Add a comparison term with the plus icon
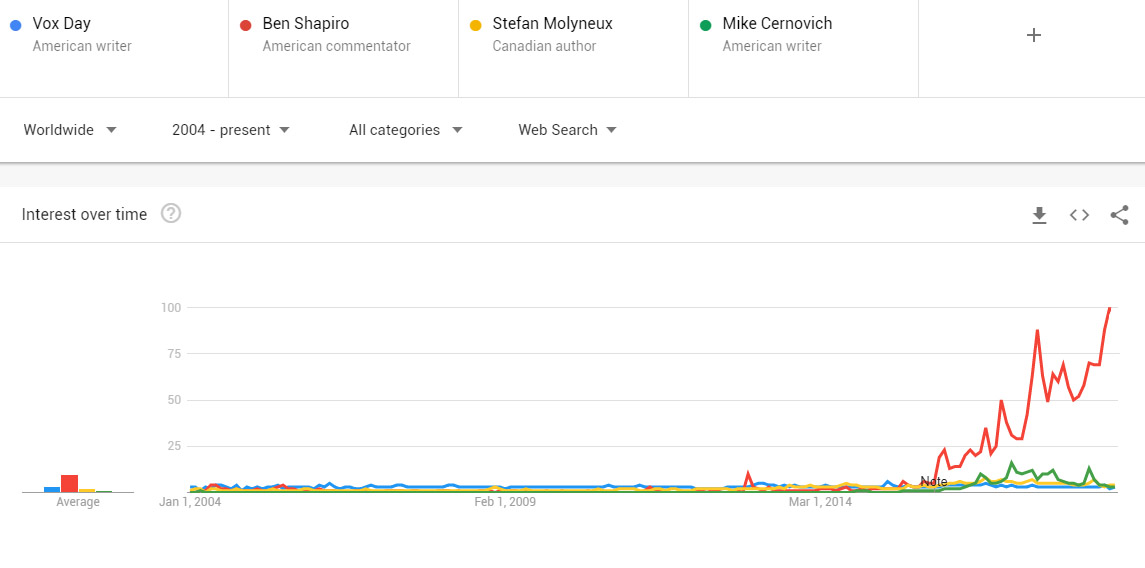Image resolution: width=1145 pixels, height=568 pixels. pos(1034,35)
